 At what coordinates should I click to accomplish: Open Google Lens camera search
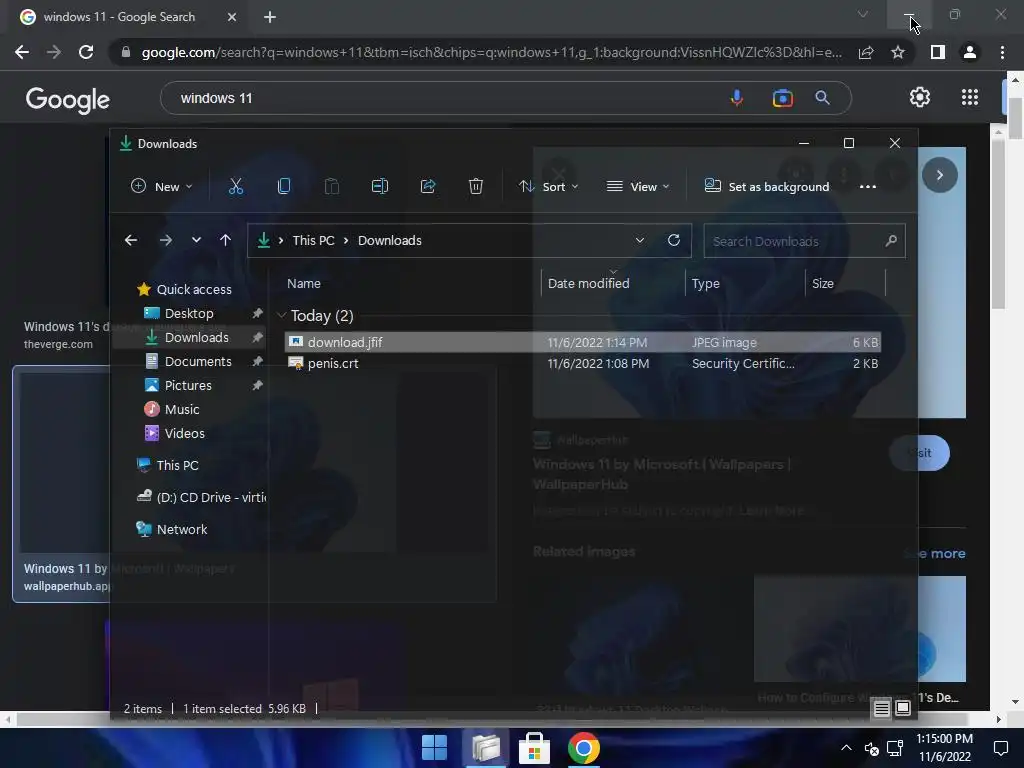782,98
